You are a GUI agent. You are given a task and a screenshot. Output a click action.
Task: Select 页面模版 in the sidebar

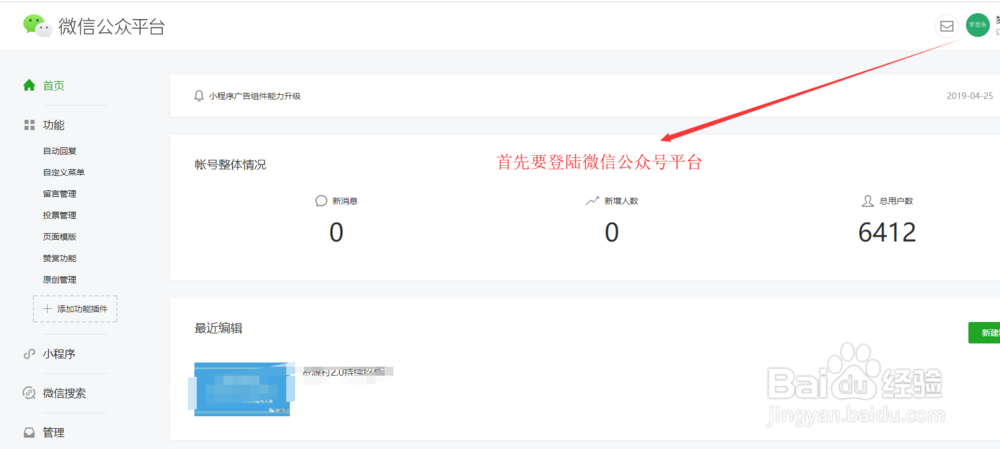click(x=60, y=237)
